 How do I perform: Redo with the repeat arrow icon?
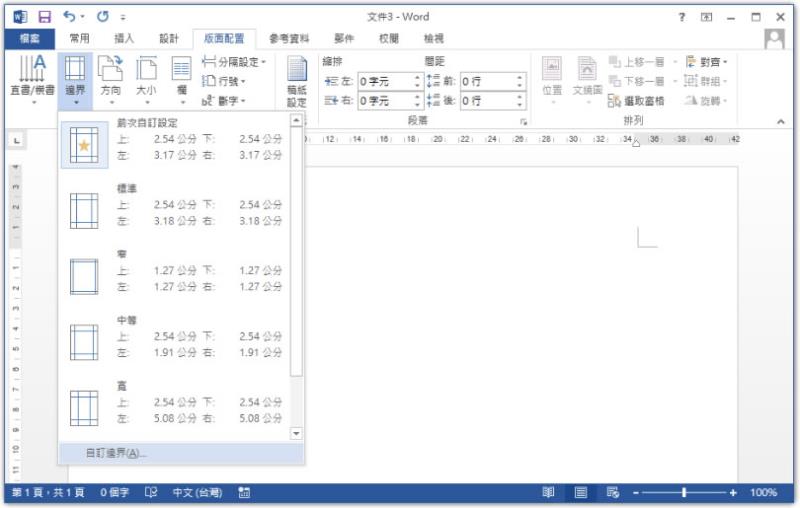tap(103, 17)
